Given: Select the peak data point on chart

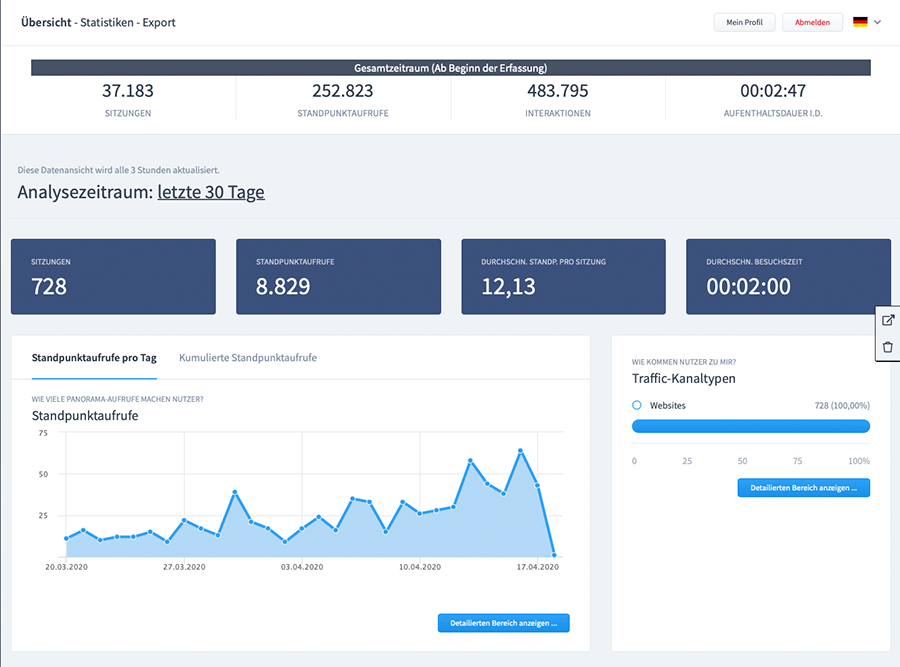Looking at the screenshot, I should tap(521, 451).
